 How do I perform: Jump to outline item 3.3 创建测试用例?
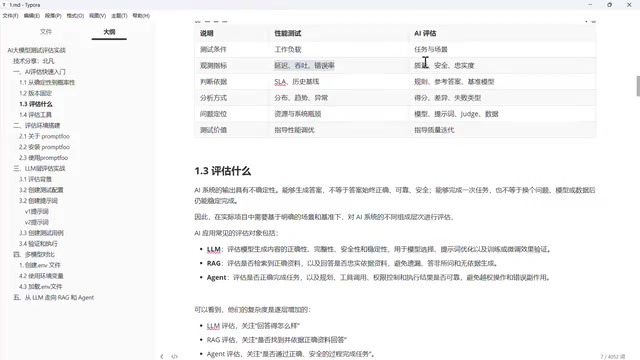coord(41,233)
